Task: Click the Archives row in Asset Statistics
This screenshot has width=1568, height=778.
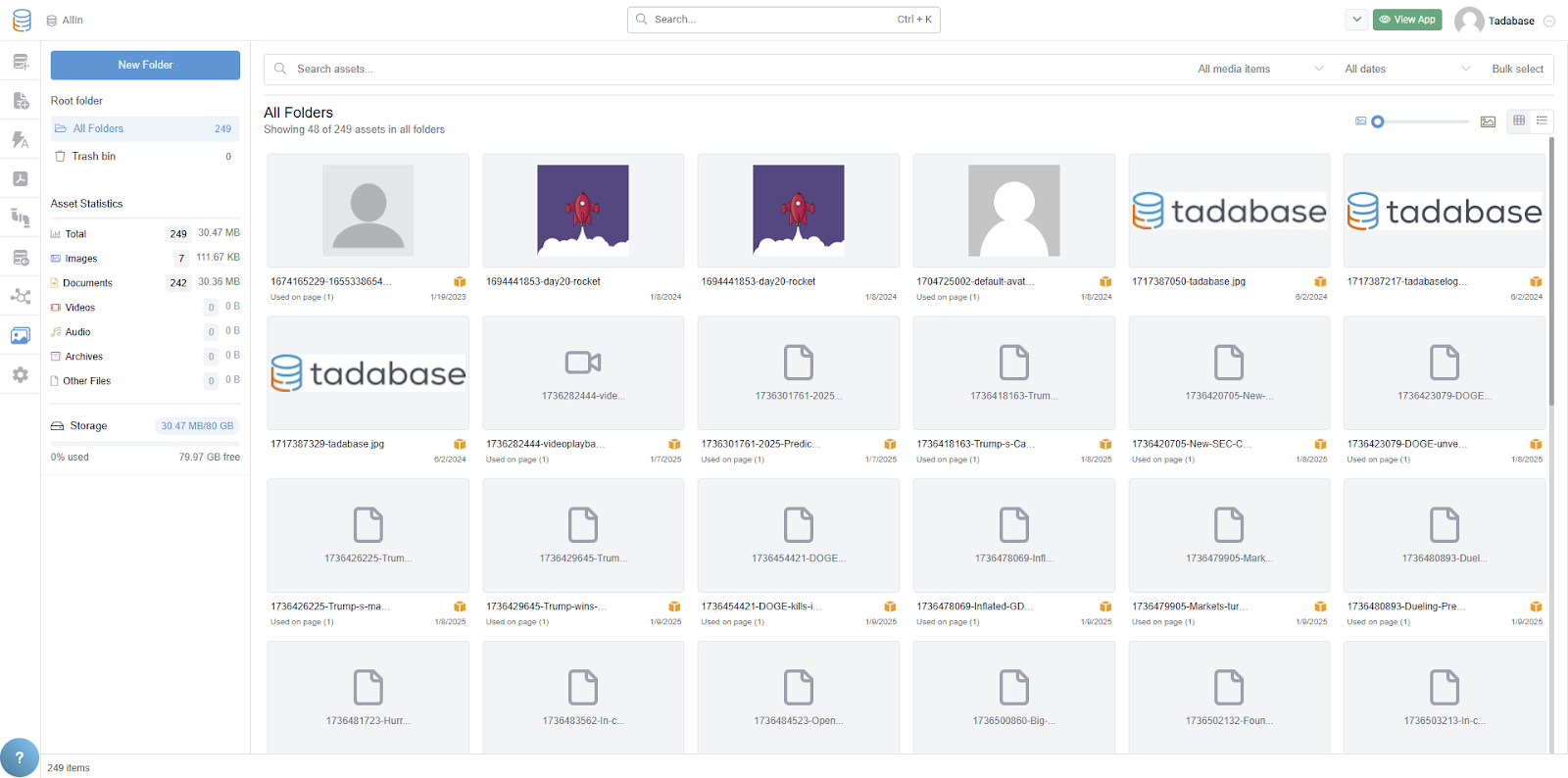Action: click(x=145, y=357)
